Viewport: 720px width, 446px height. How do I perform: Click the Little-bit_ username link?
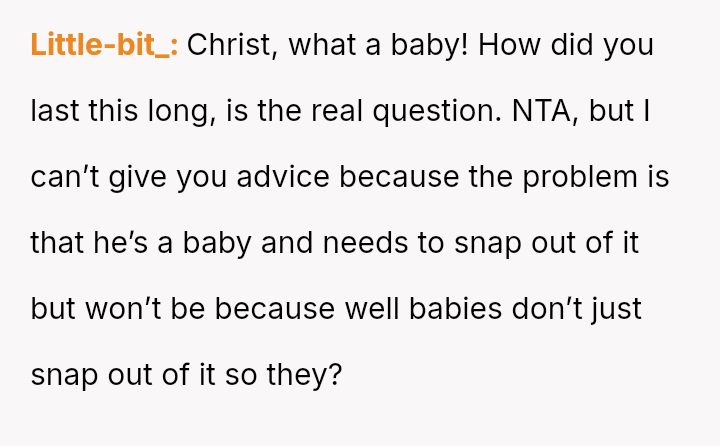(x=104, y=46)
